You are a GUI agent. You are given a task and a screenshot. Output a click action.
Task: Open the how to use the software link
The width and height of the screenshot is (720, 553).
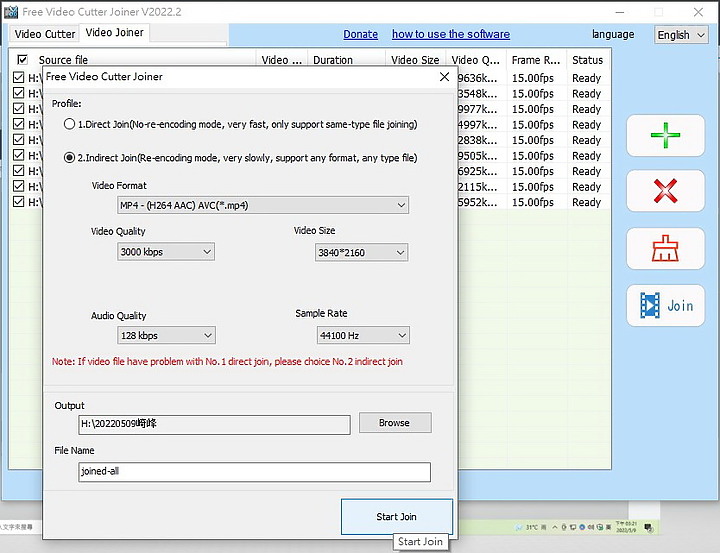[450, 34]
